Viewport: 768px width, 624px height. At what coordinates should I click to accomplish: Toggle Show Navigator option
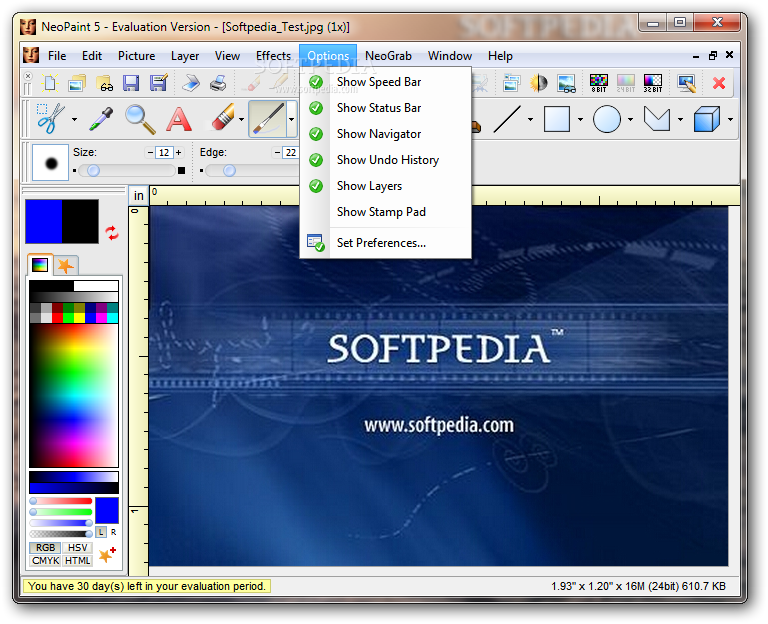coord(385,134)
